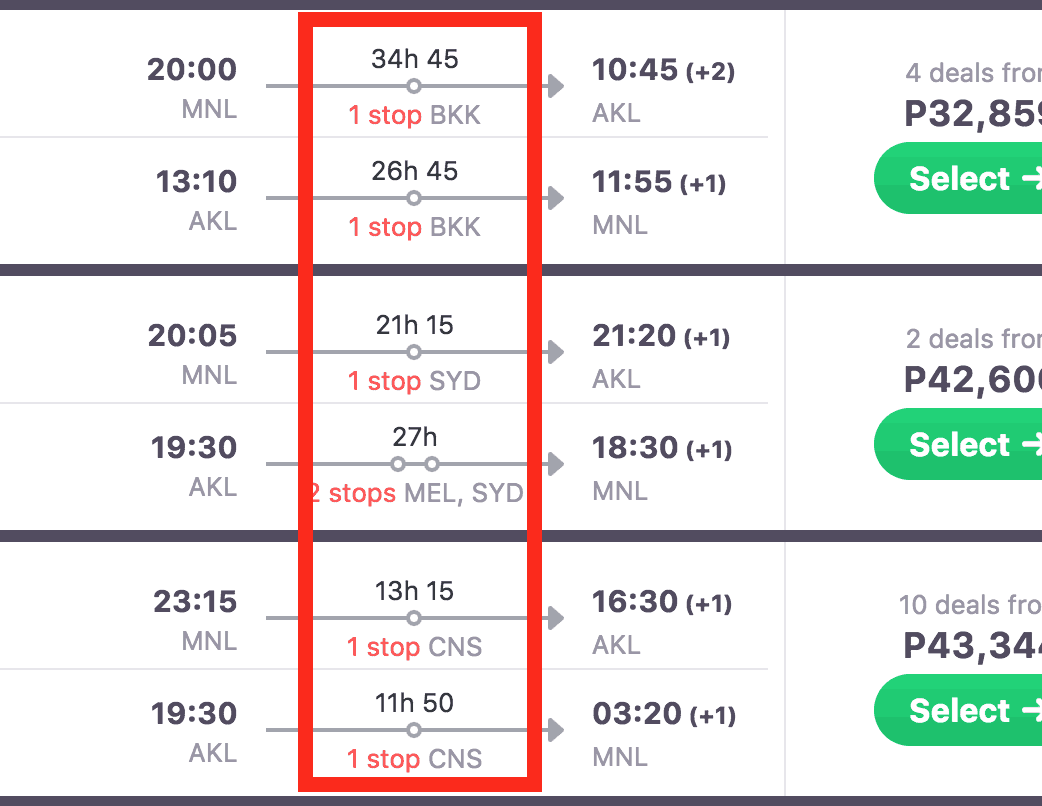Click the arrow pointing to the 03:20 arrival
This screenshot has height=806, width=1042.
pyautogui.click(x=554, y=730)
